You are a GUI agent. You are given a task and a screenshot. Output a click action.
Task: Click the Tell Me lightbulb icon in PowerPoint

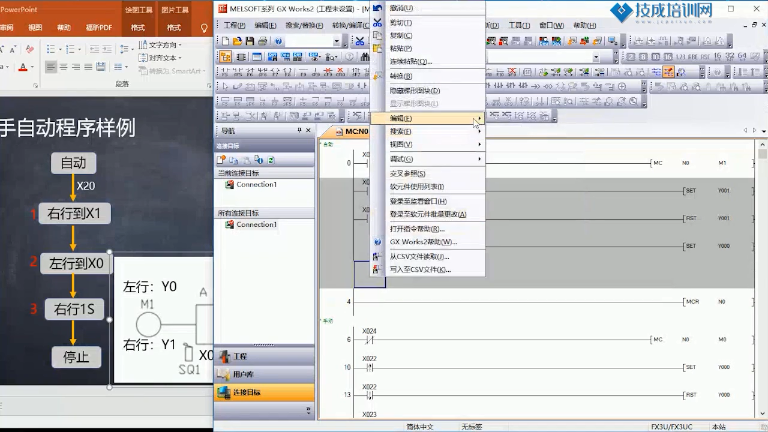(204, 28)
